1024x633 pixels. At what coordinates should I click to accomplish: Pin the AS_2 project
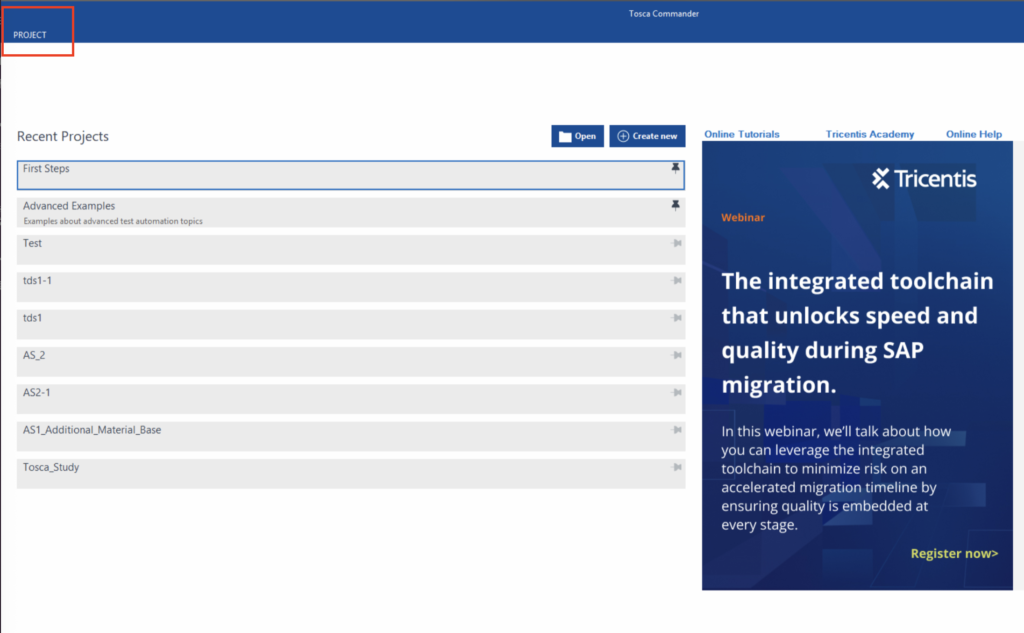click(x=677, y=355)
